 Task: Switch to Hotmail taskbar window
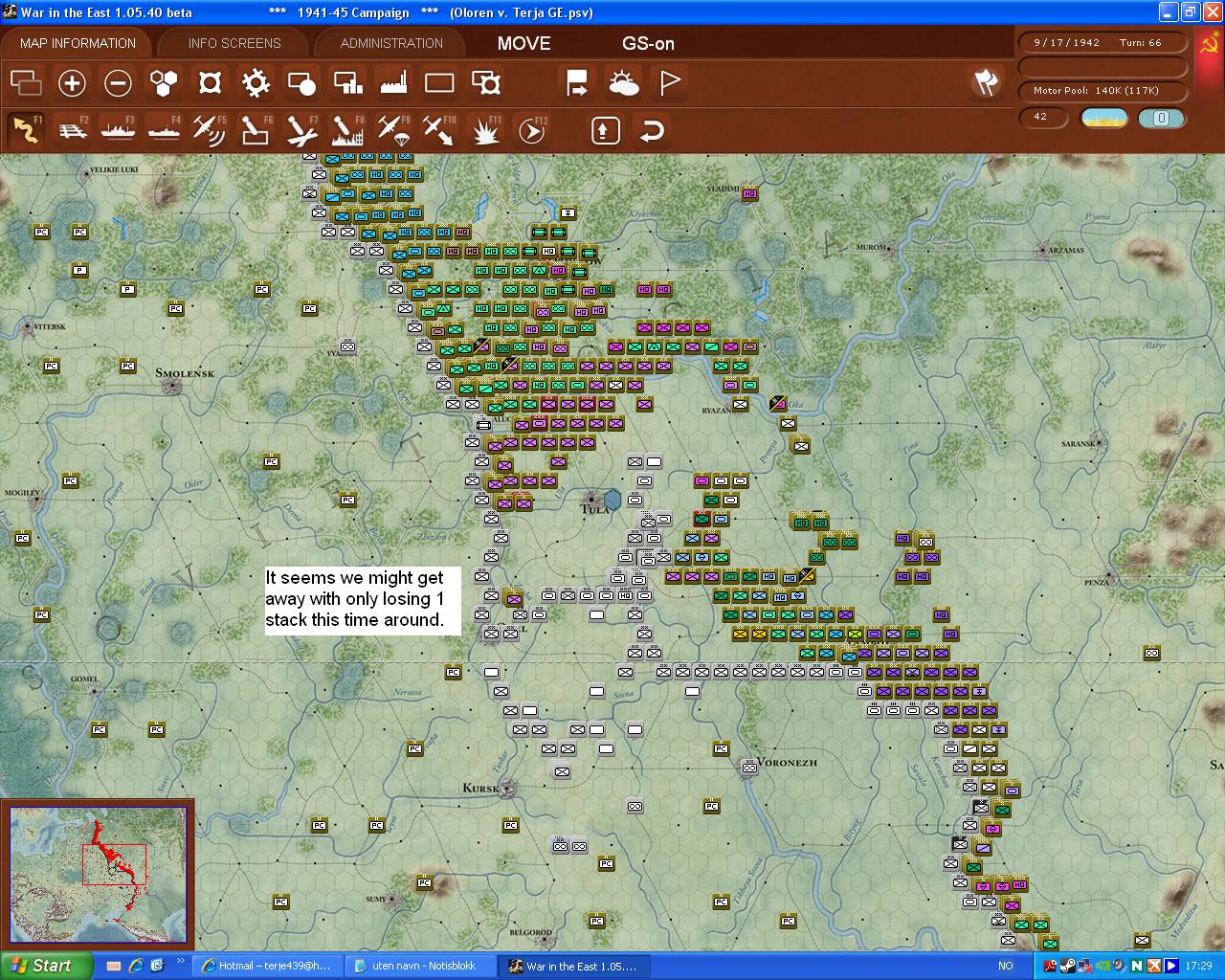[266, 966]
